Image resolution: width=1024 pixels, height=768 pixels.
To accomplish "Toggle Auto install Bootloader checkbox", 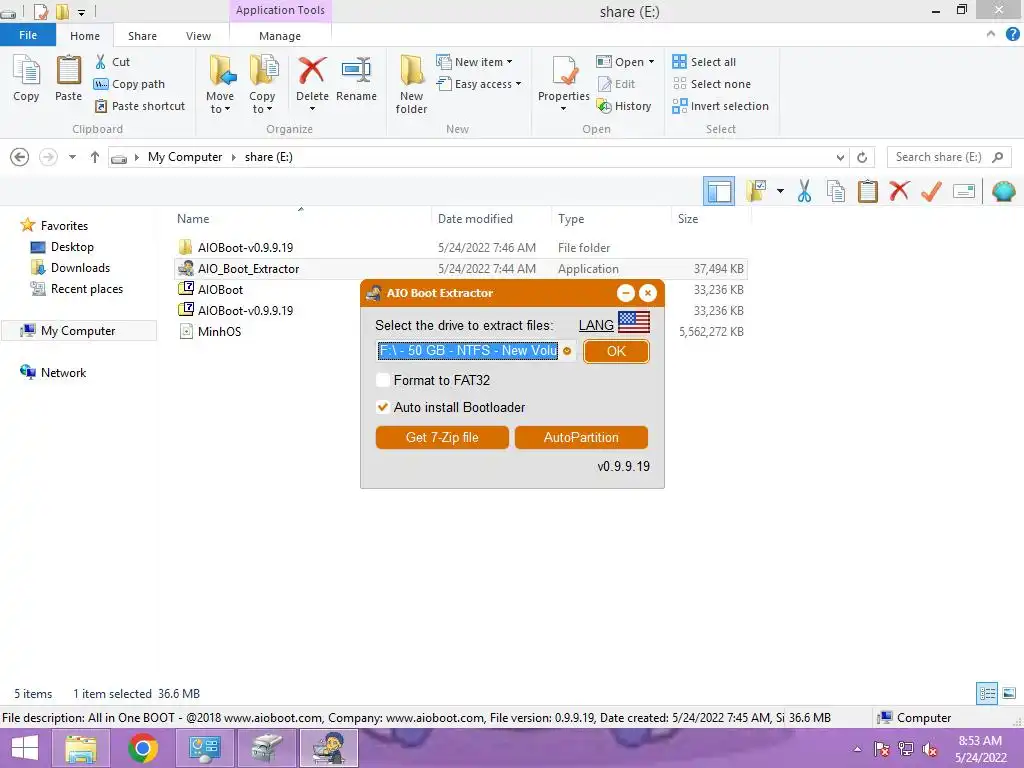I will [x=383, y=407].
